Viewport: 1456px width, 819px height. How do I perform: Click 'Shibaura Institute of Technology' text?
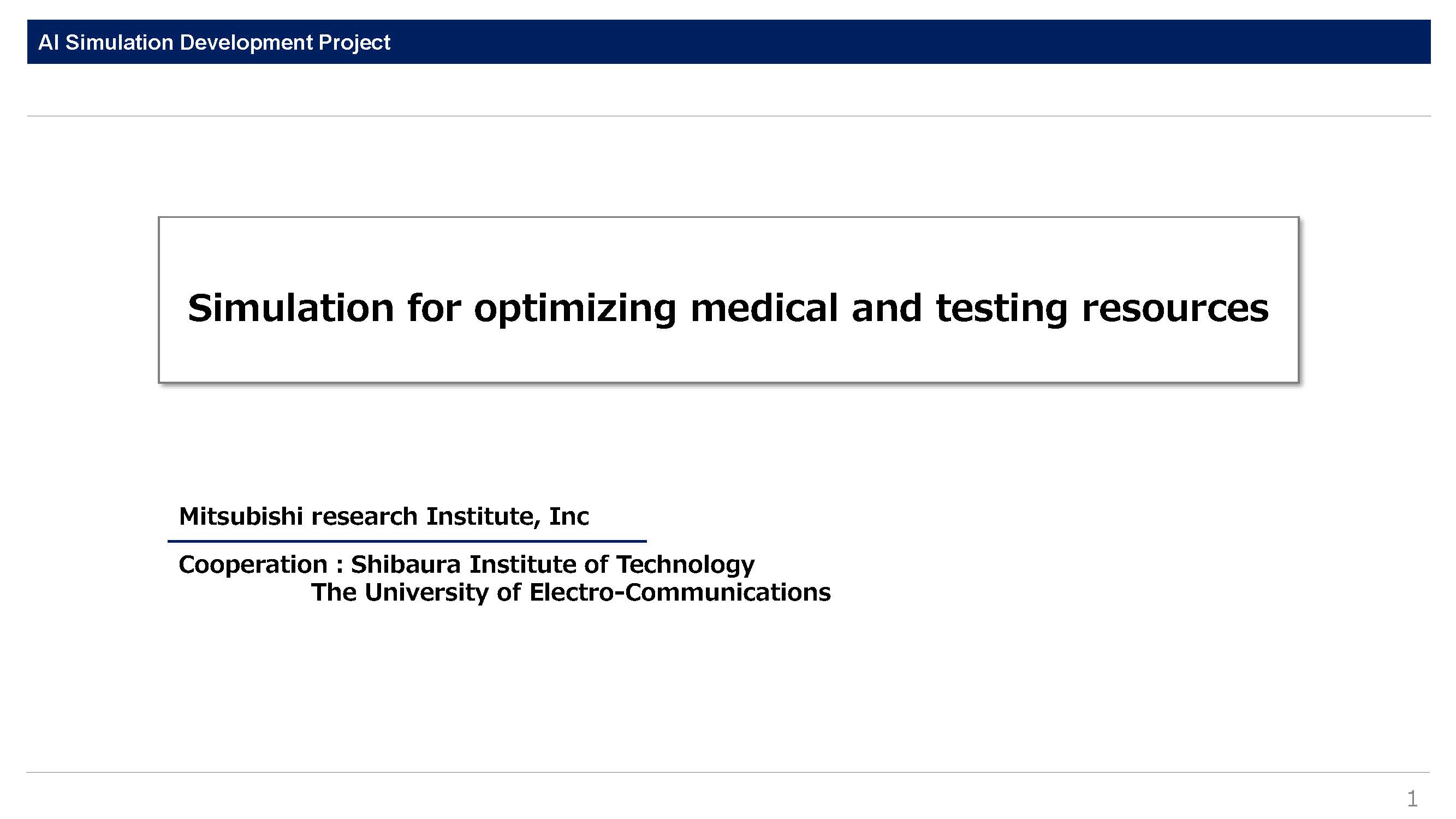click(553, 565)
